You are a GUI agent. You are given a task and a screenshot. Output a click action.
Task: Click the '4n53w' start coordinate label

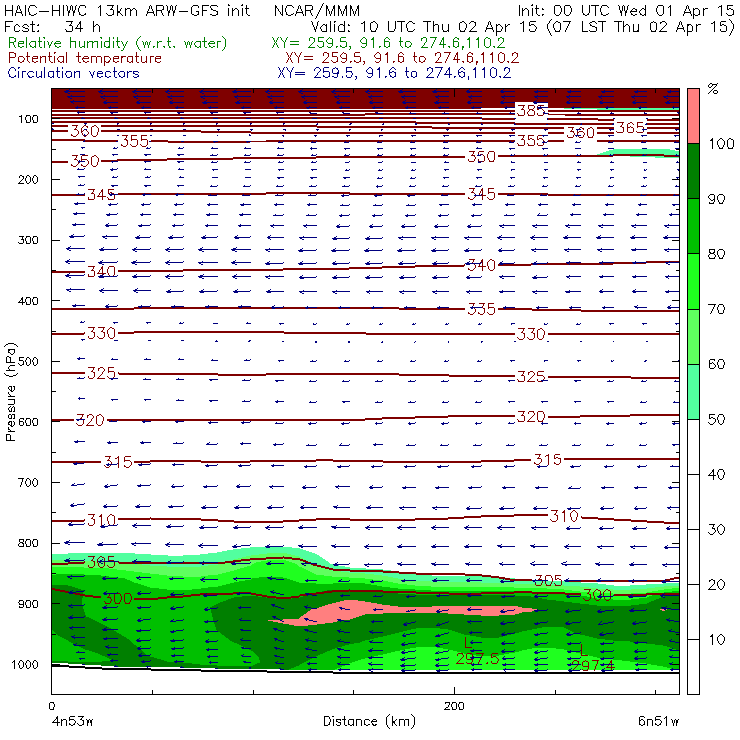(73, 721)
